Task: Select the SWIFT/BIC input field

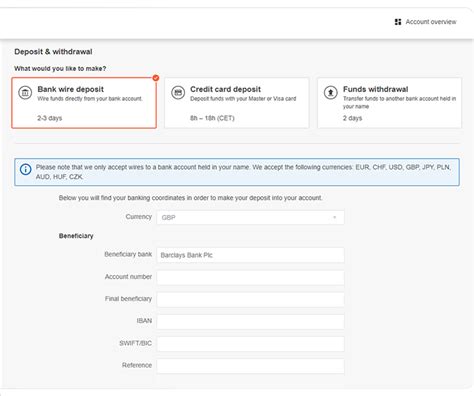Action: point(250,344)
